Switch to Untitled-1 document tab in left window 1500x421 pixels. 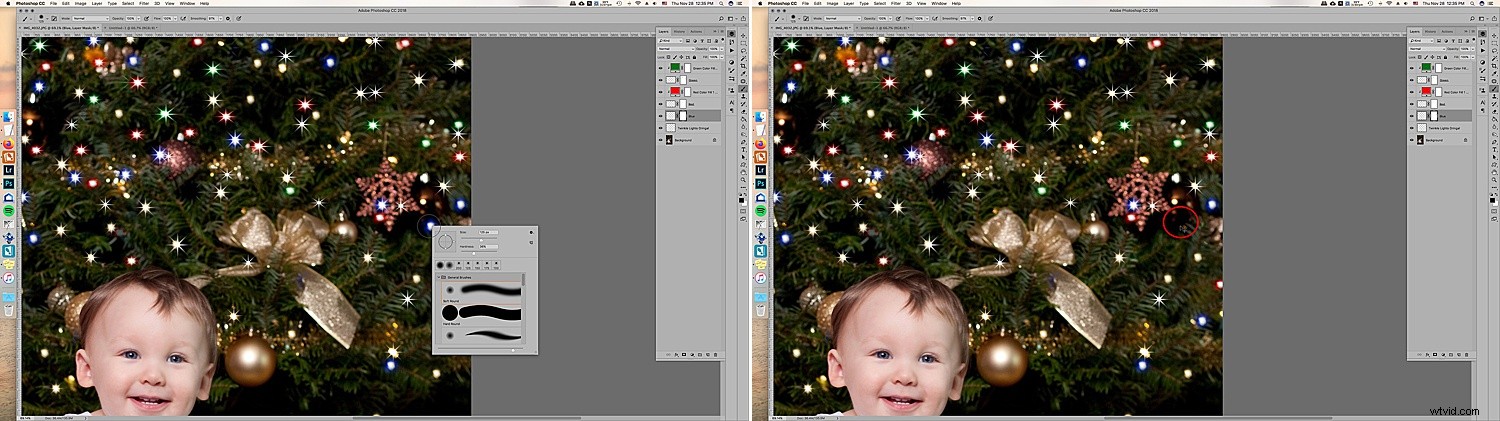point(131,27)
